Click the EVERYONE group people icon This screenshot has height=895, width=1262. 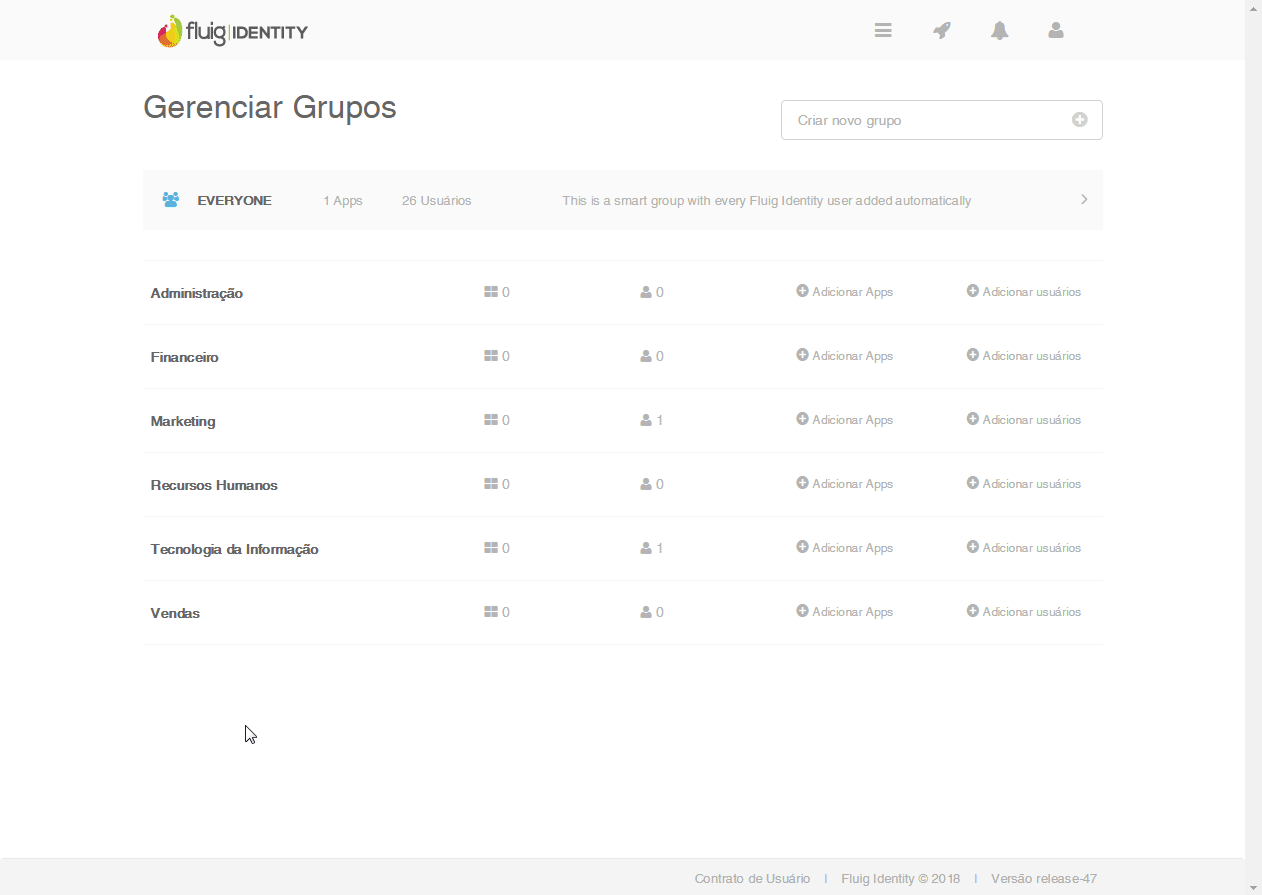click(171, 200)
